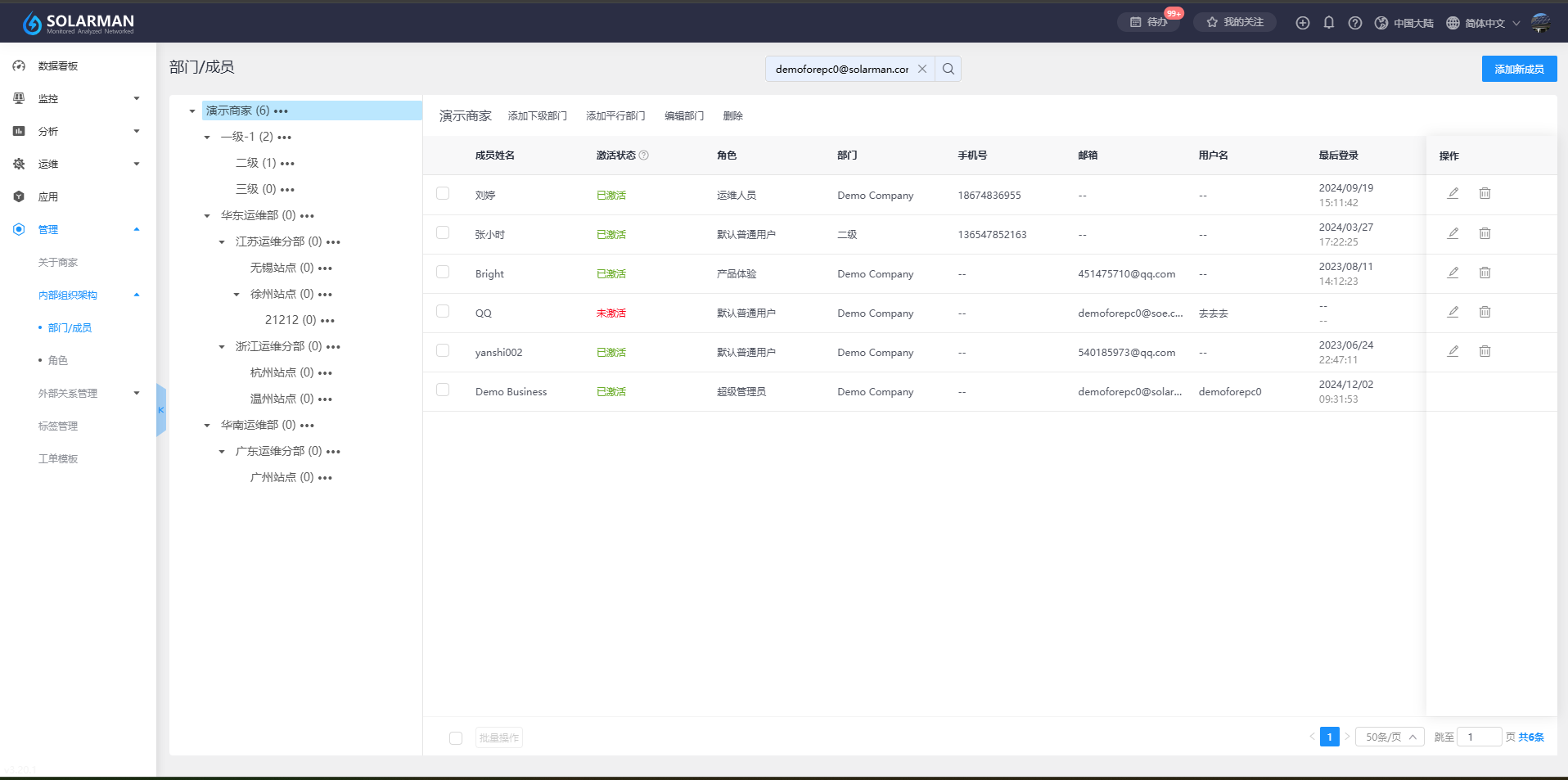
Task: Click the trash icon for yanshi002
Action: click(1485, 351)
